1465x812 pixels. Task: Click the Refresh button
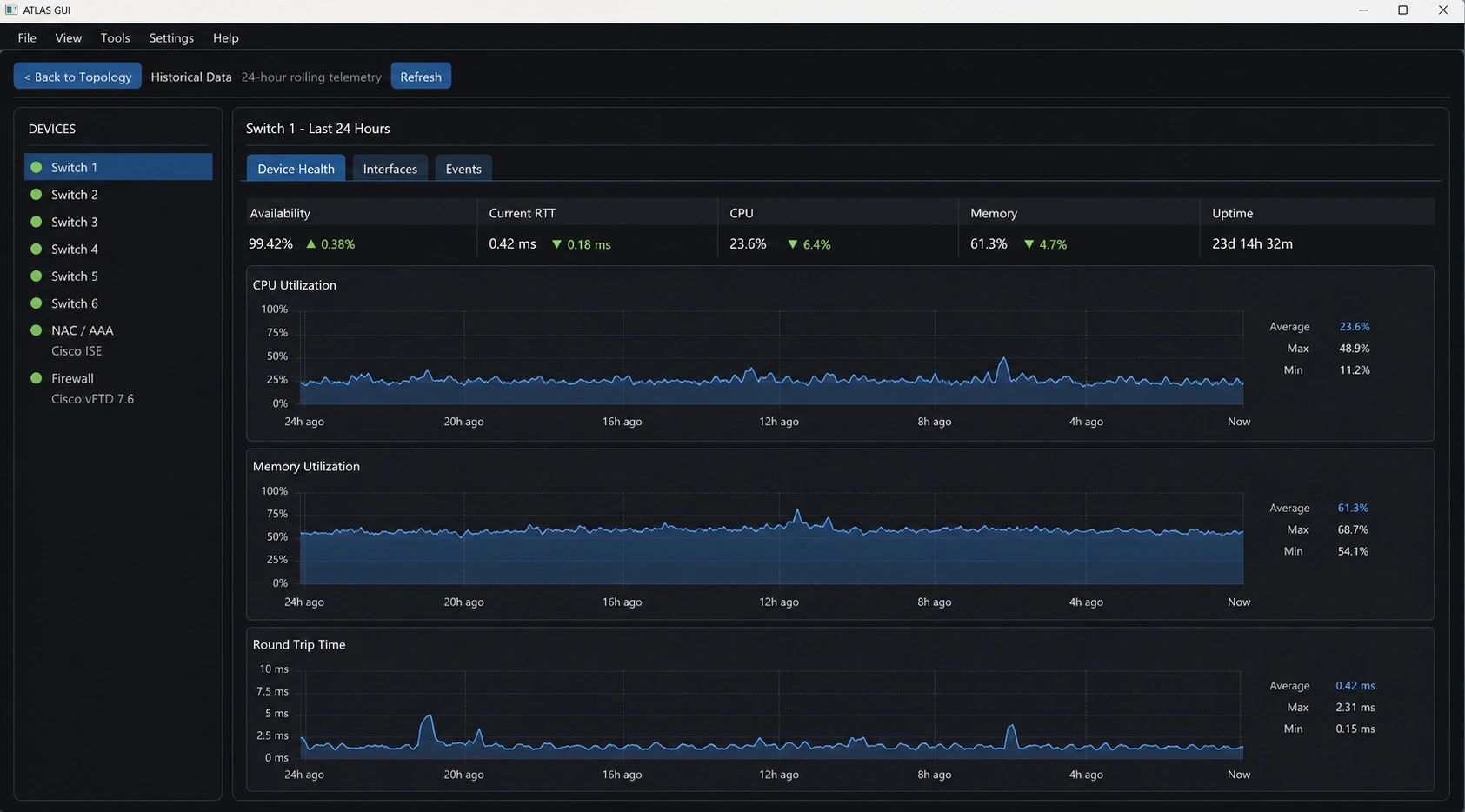coord(421,77)
